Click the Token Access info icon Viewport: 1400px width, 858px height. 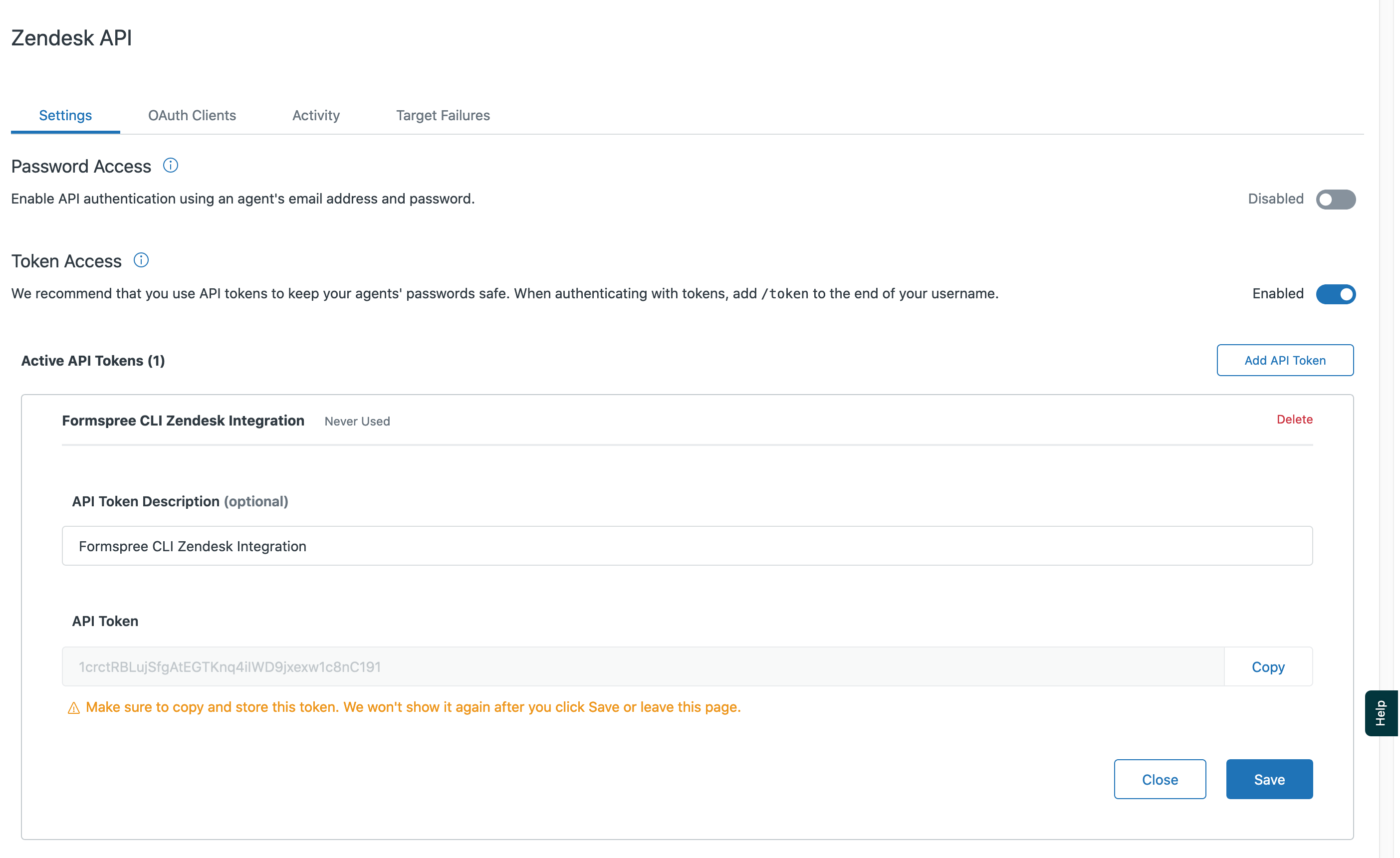pos(141,260)
